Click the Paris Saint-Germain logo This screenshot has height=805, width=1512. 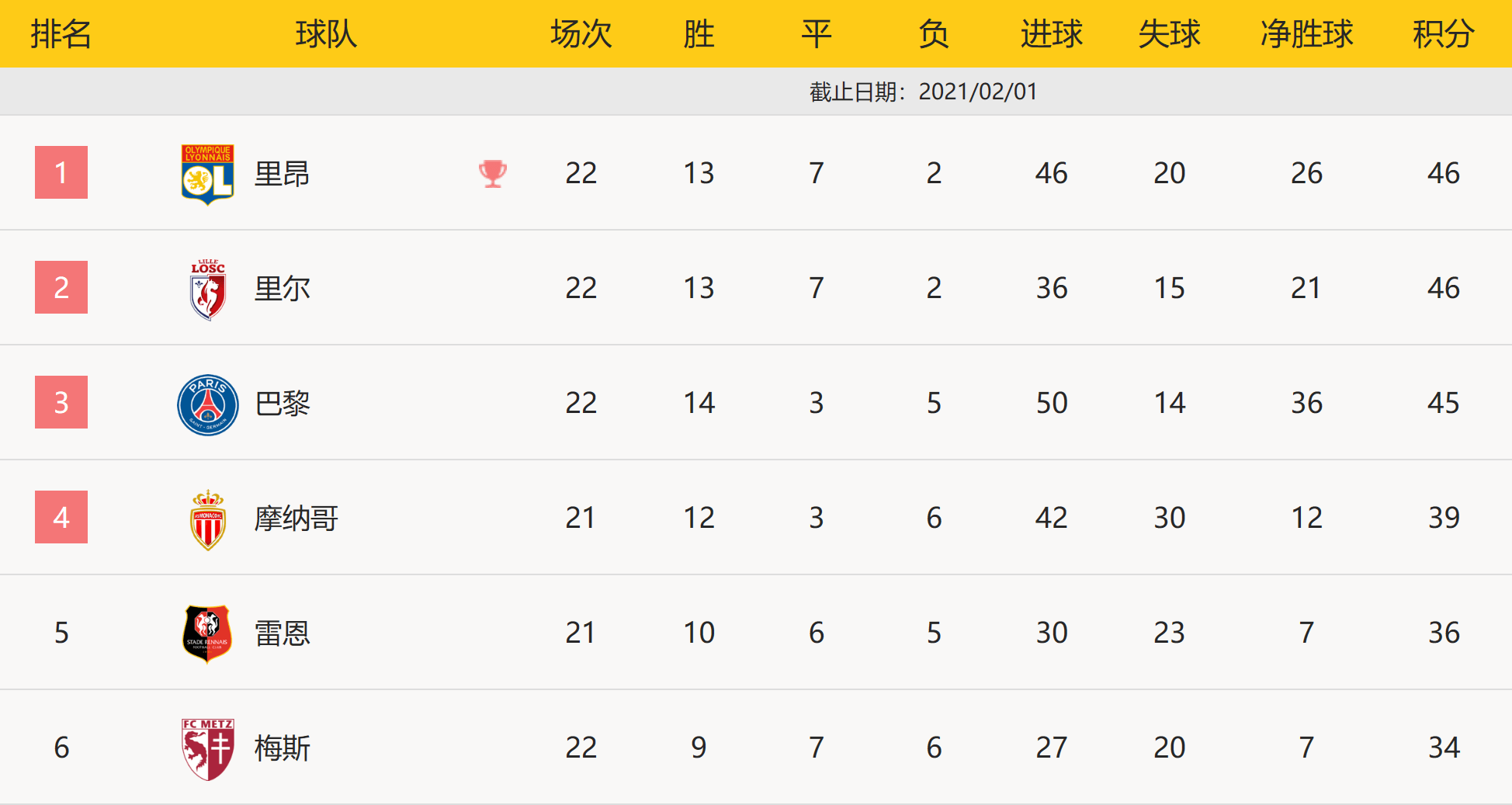coord(208,404)
